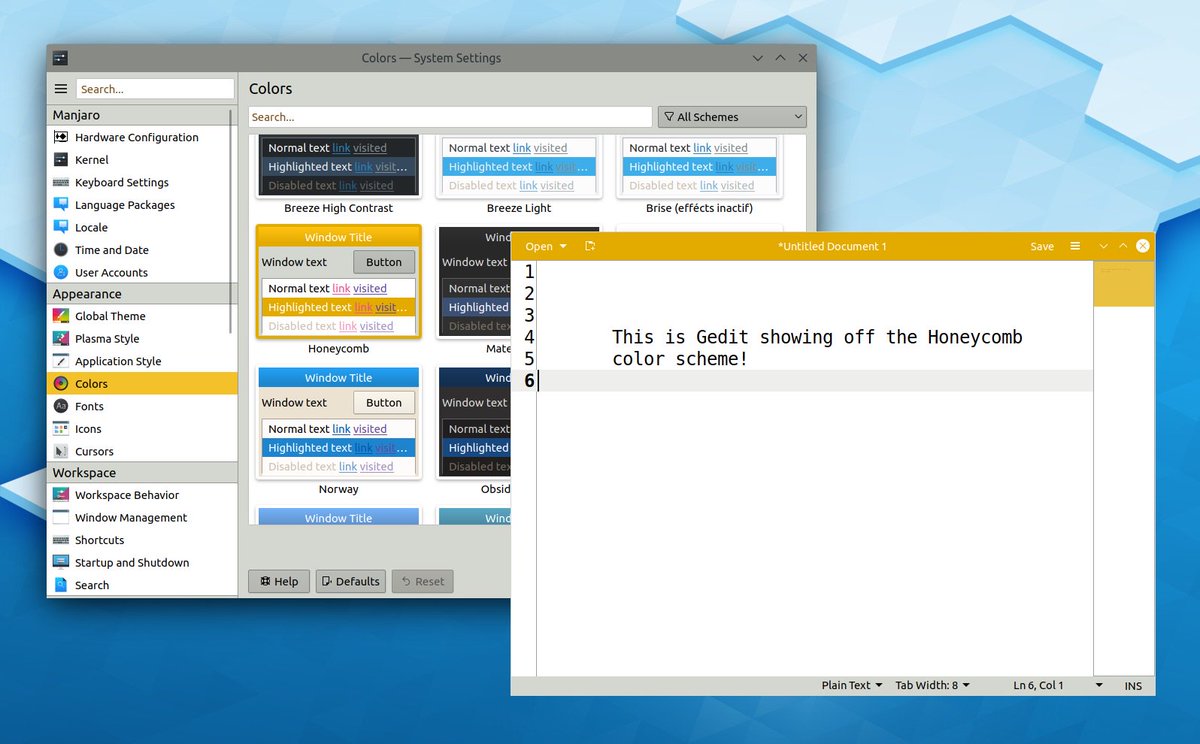Click the Icons icon in sidebar

(x=61, y=429)
